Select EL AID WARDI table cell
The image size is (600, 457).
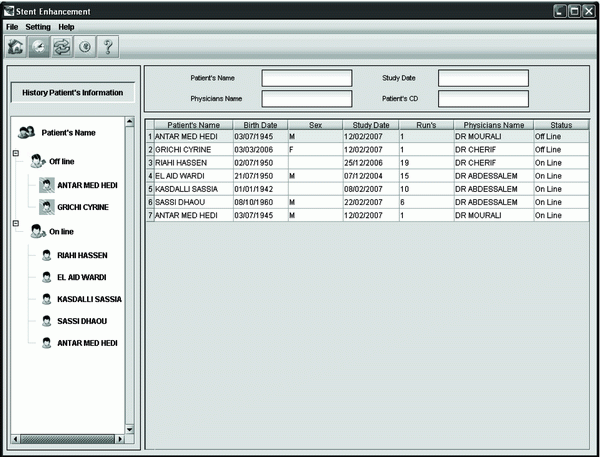pos(194,176)
